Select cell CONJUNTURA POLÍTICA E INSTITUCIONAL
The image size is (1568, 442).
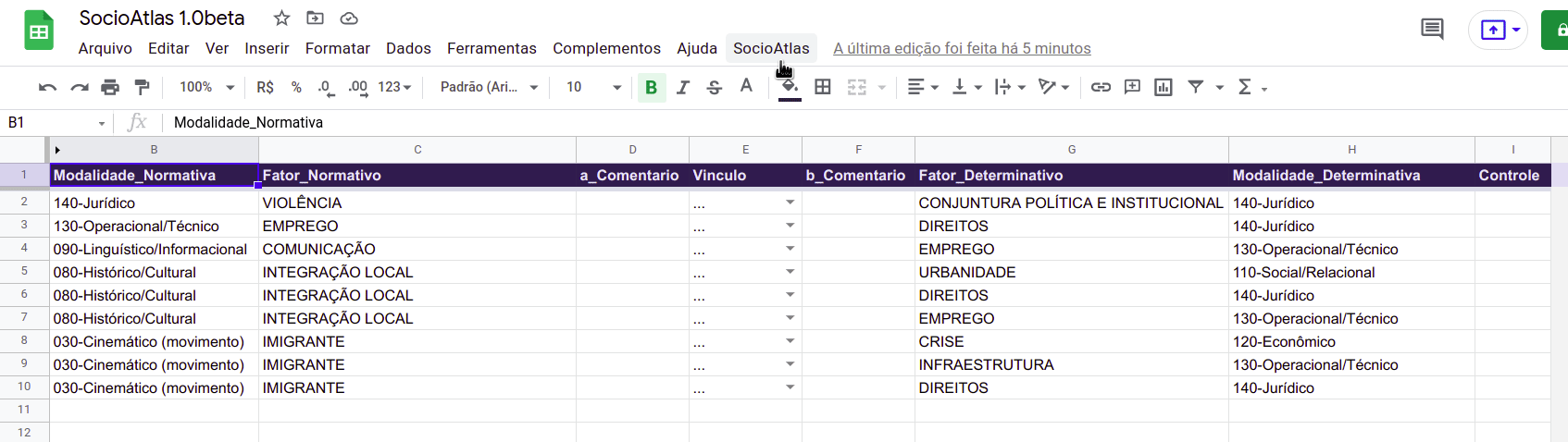1072,203
